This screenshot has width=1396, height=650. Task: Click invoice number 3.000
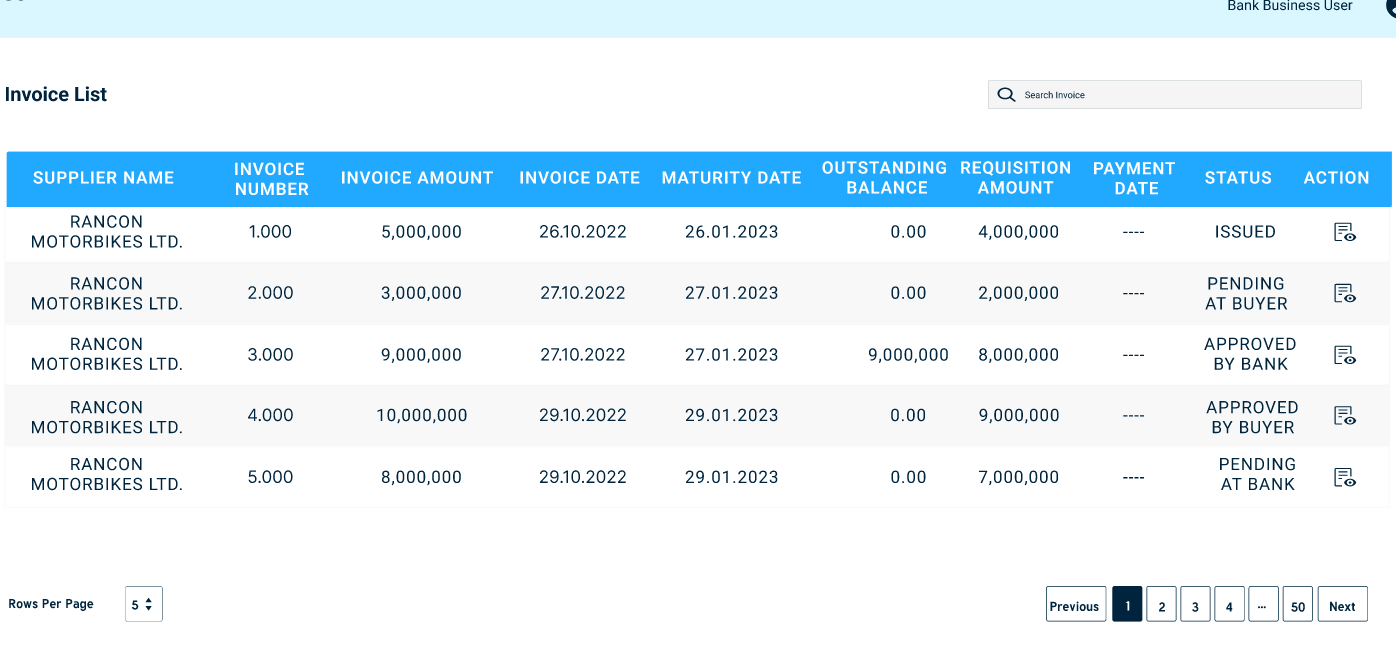(x=270, y=355)
